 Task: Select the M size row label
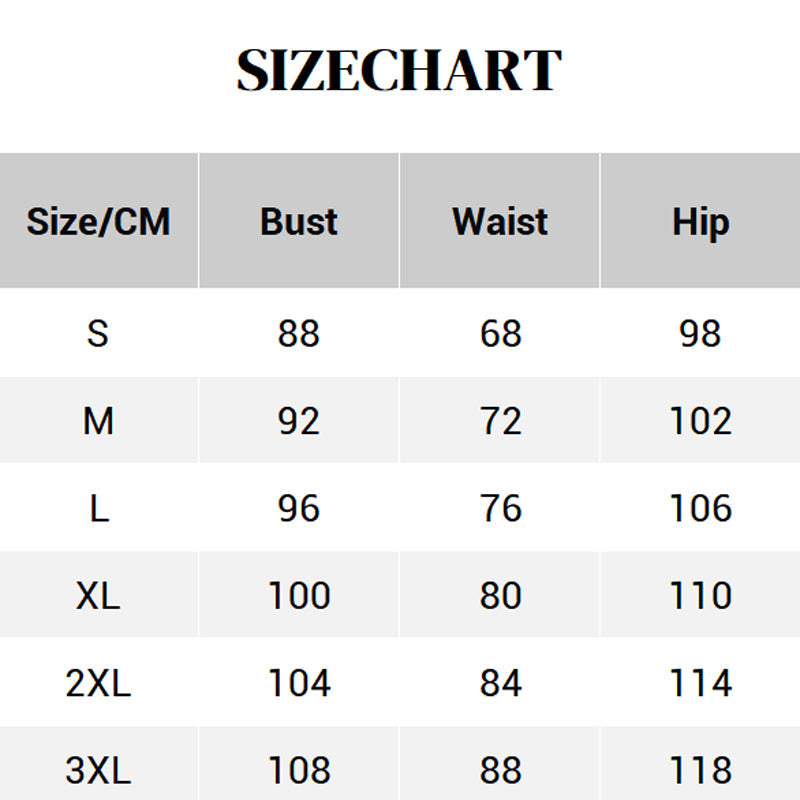tap(98, 421)
